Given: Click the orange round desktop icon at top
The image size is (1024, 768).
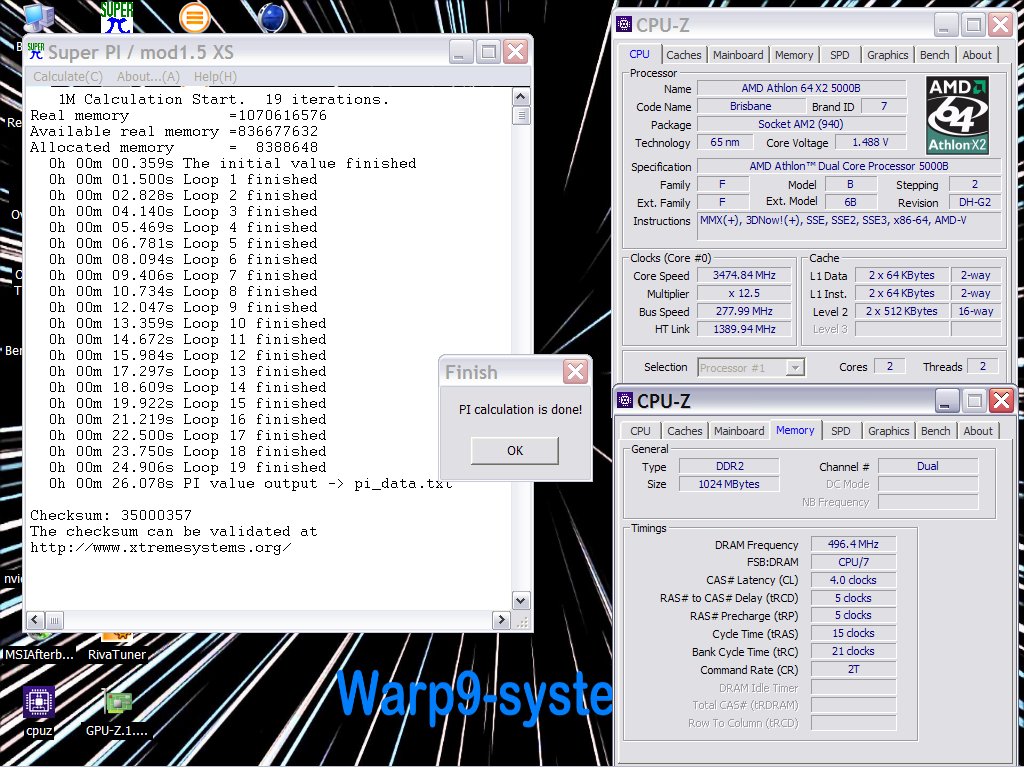Looking at the screenshot, I should click(x=194, y=17).
